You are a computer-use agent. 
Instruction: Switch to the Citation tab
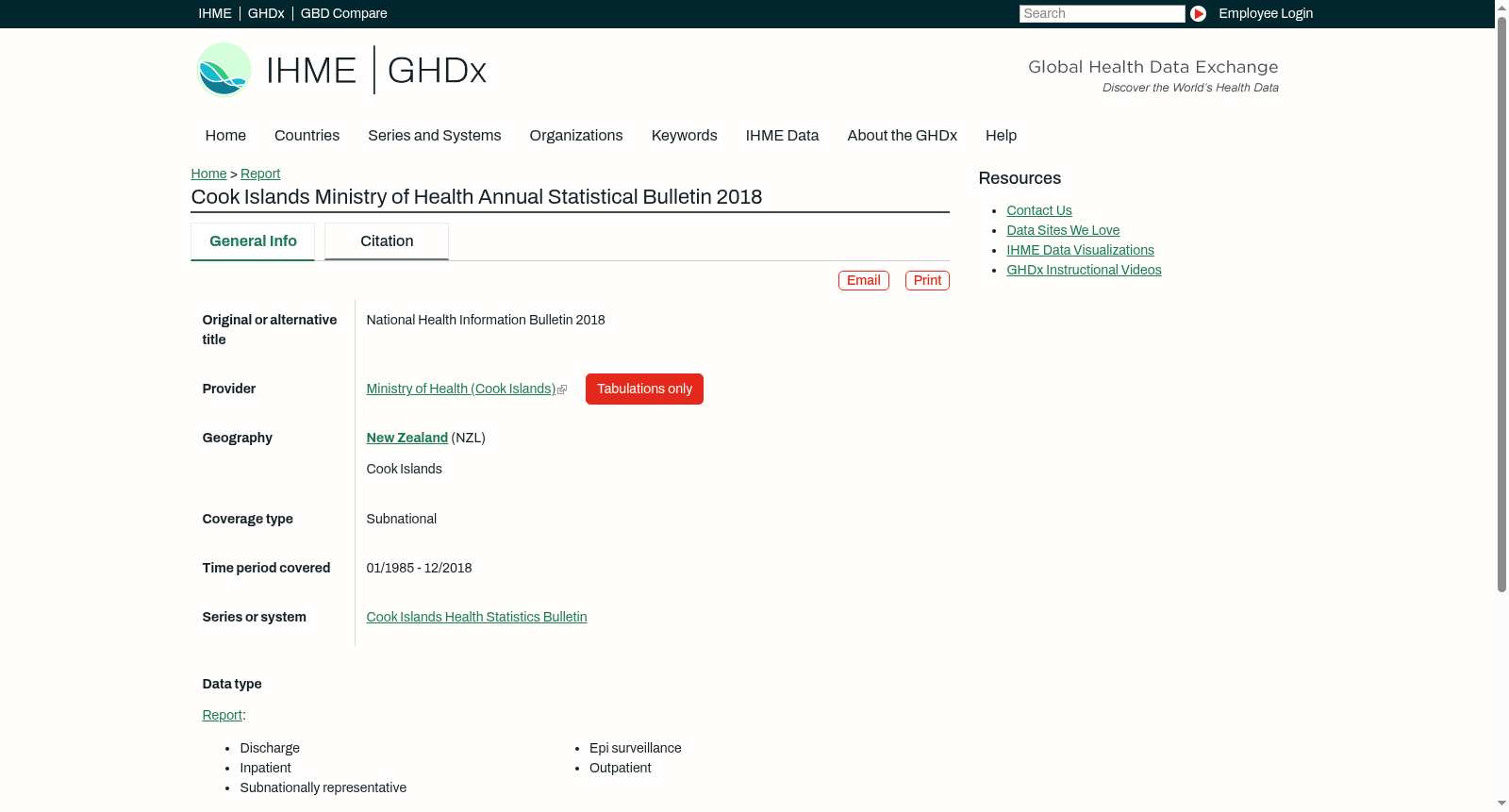tap(387, 241)
